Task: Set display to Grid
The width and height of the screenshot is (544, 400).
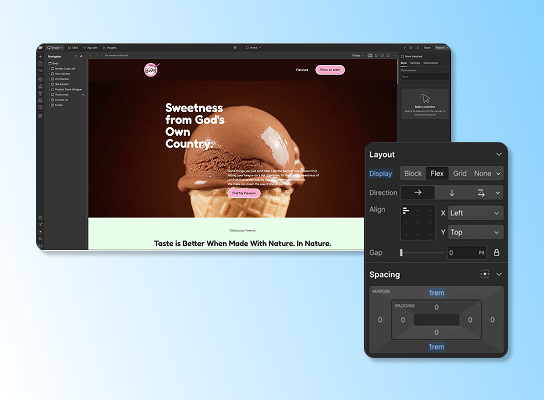Action: (459, 173)
